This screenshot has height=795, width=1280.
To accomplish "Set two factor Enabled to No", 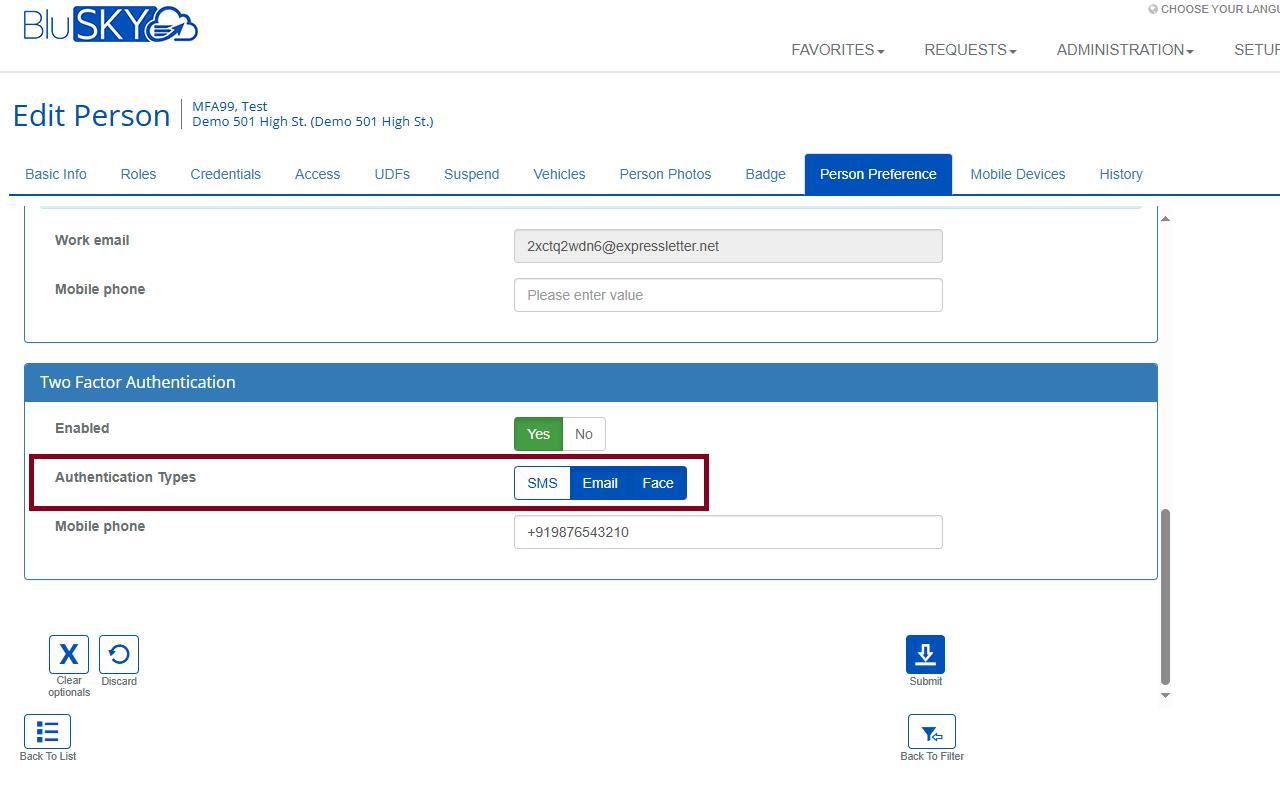I will [584, 434].
